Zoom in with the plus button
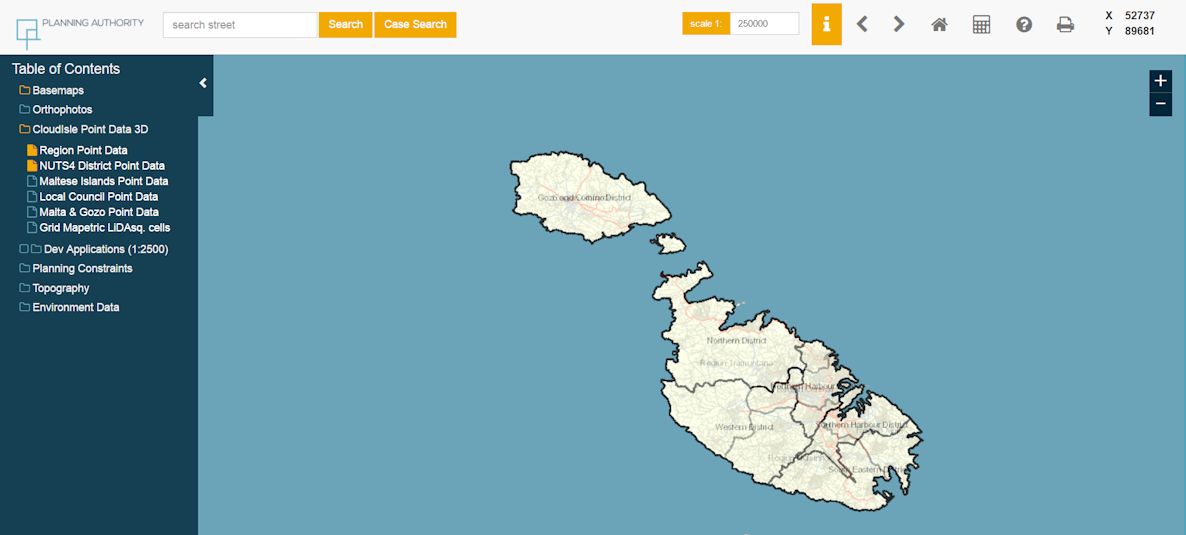The height and width of the screenshot is (535, 1186). 1160,81
